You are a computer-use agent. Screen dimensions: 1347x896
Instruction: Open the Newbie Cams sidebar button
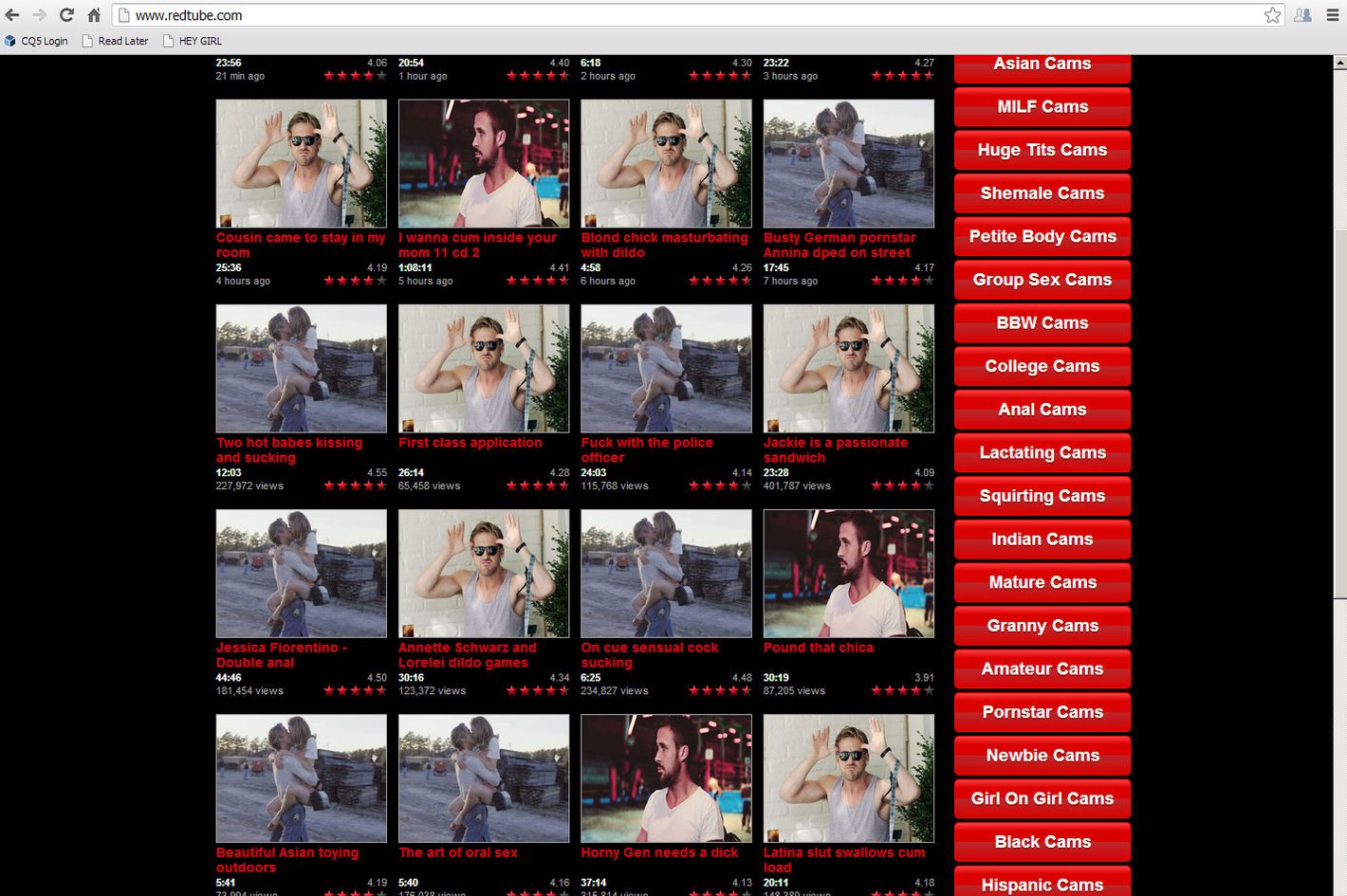[1042, 756]
